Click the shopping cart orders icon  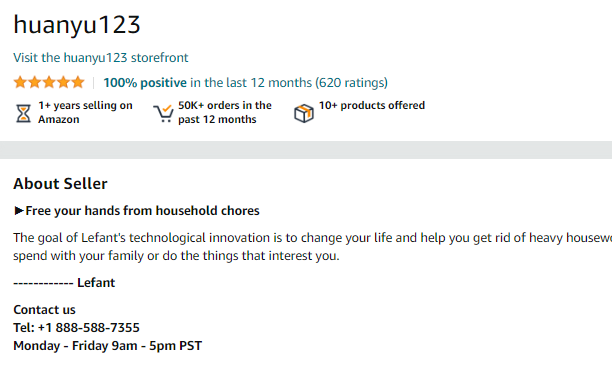[163, 114]
